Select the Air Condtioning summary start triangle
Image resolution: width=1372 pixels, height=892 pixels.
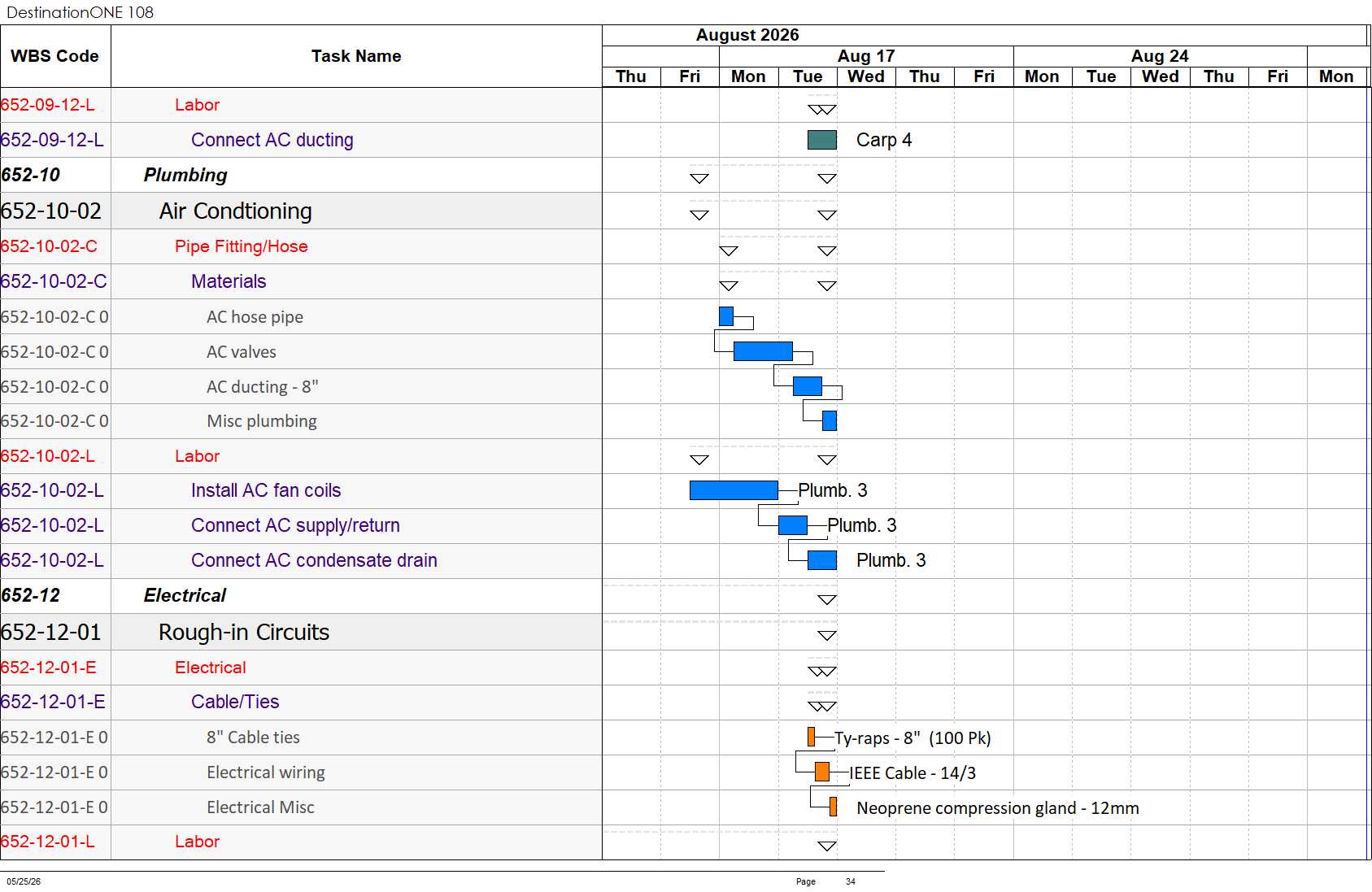(x=699, y=215)
